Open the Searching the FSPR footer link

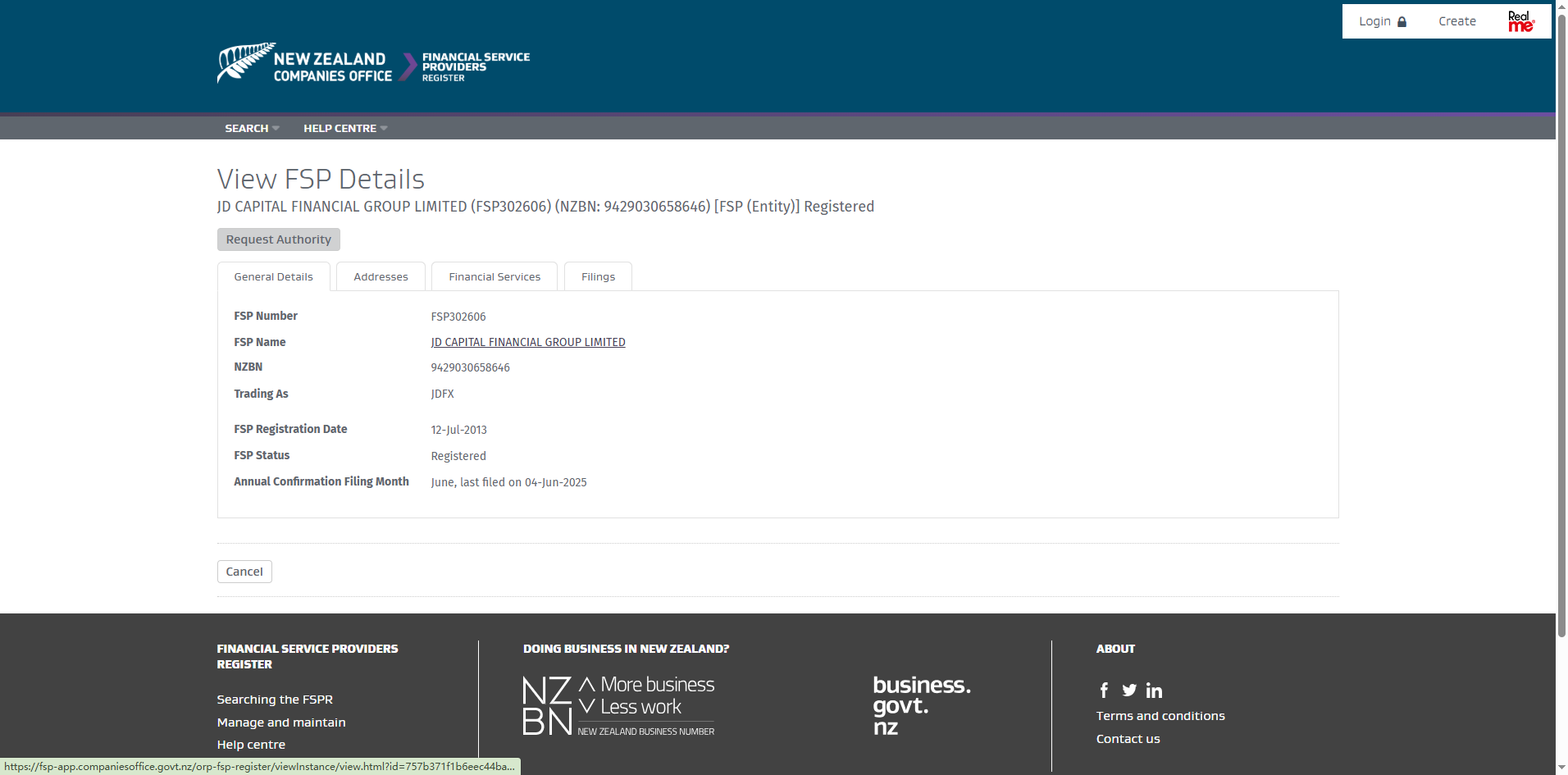[x=275, y=700]
